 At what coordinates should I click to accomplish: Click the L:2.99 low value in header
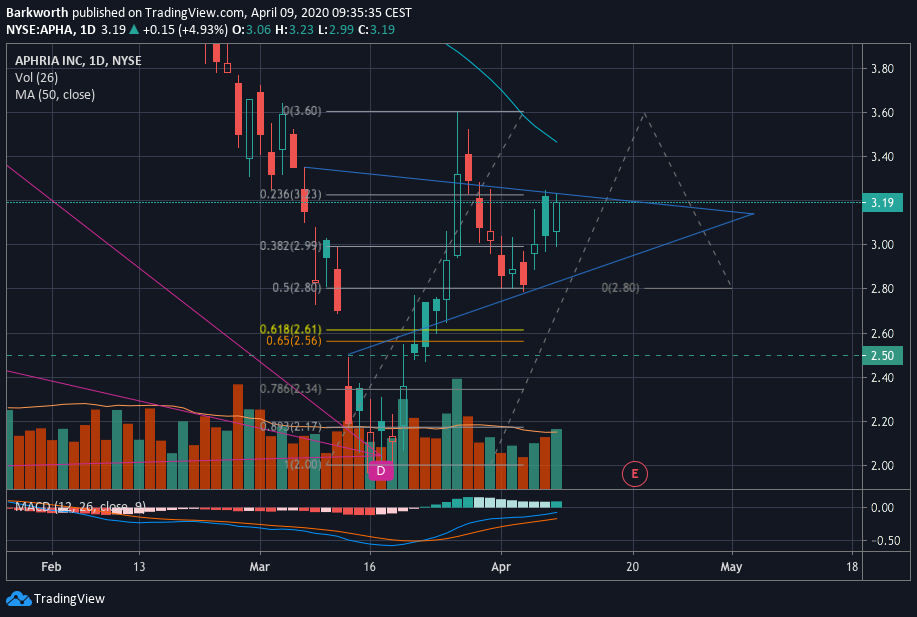pyautogui.click(x=336, y=29)
